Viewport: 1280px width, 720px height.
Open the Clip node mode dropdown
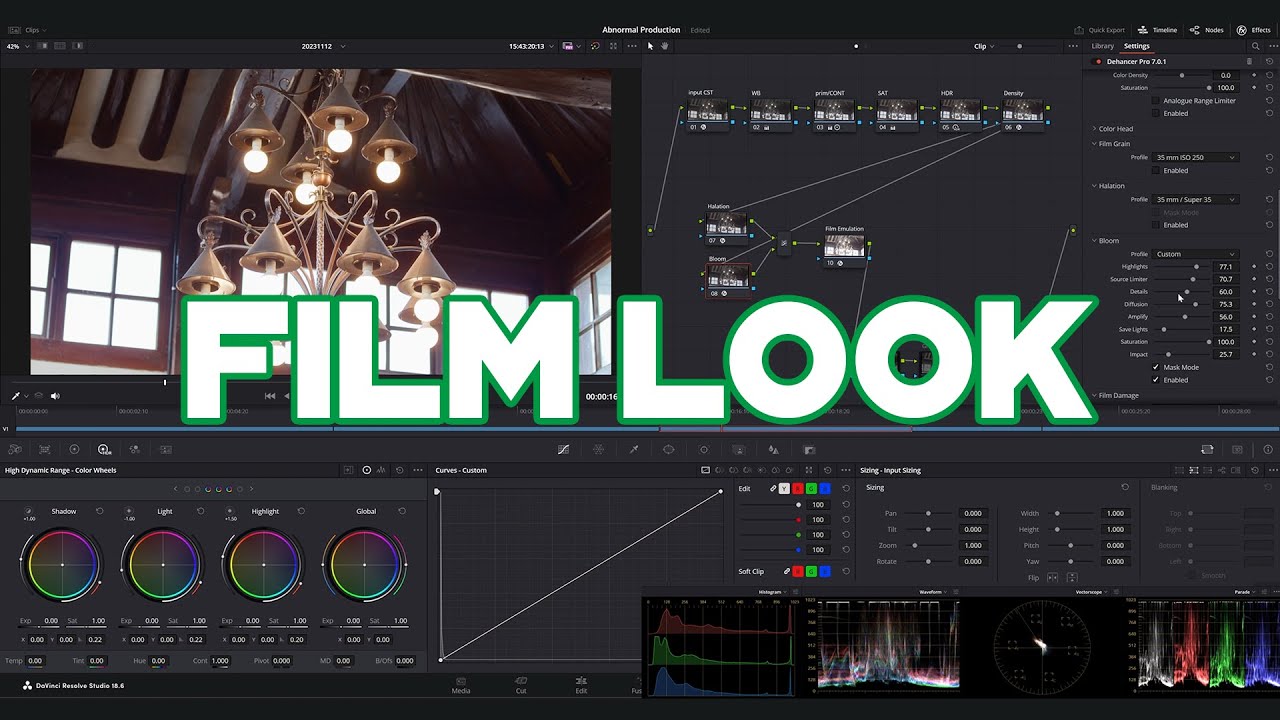(x=985, y=46)
